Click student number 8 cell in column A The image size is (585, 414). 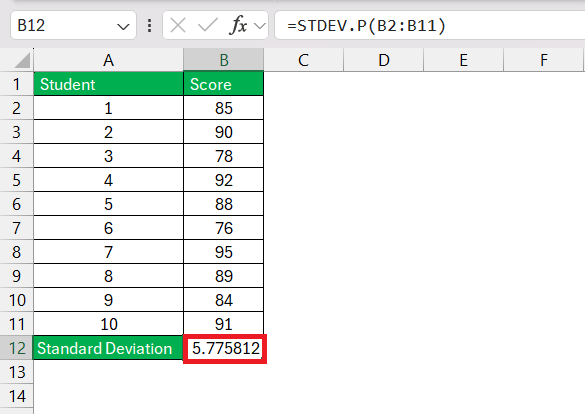(x=109, y=276)
